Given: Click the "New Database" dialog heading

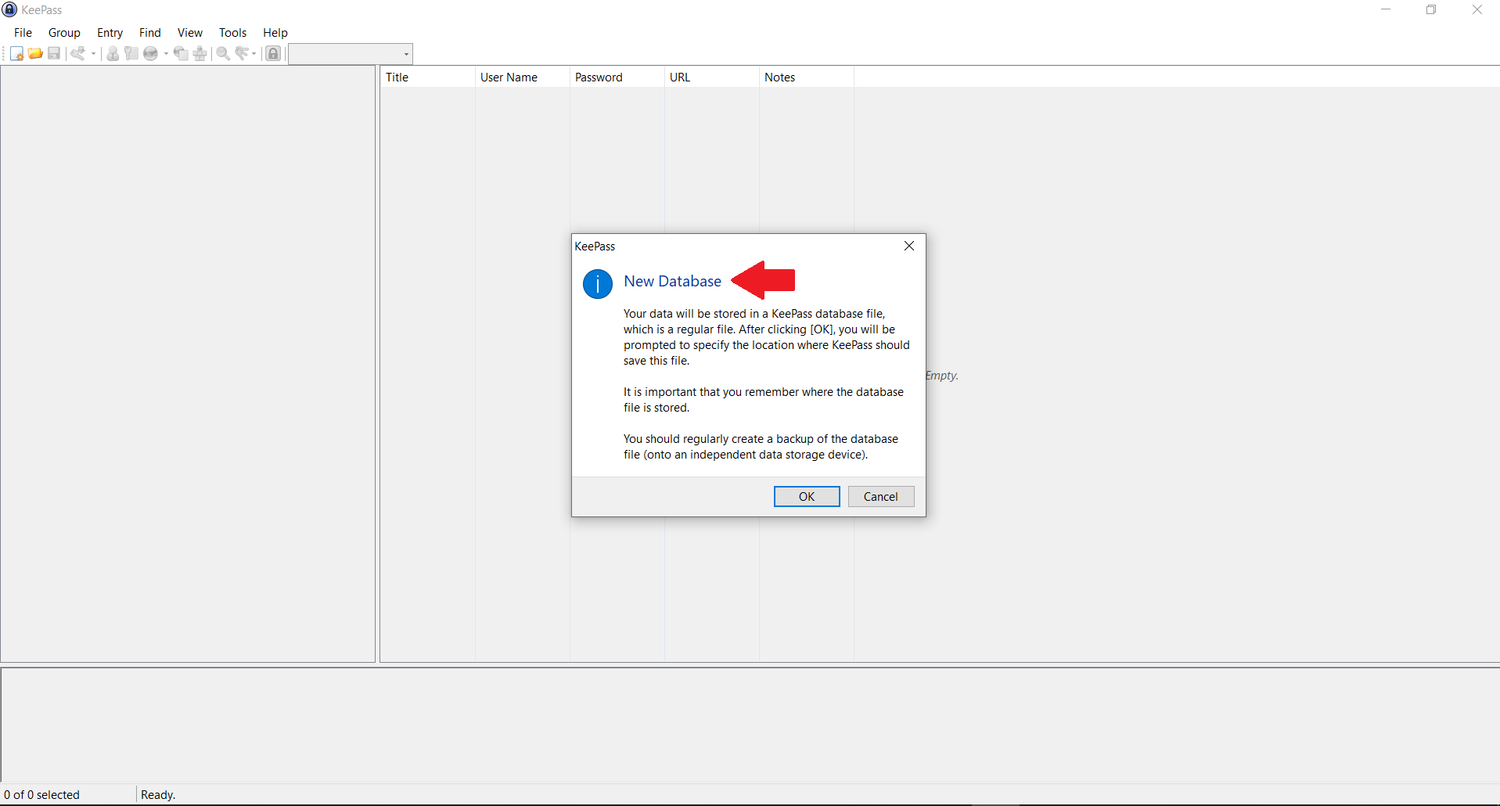Looking at the screenshot, I should pyautogui.click(x=672, y=282).
